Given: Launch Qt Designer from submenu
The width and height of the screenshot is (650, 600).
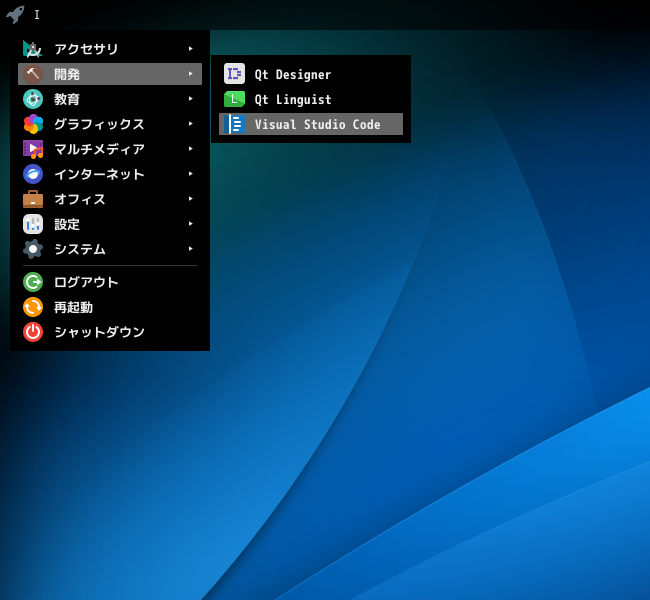Looking at the screenshot, I should [x=311, y=74].
